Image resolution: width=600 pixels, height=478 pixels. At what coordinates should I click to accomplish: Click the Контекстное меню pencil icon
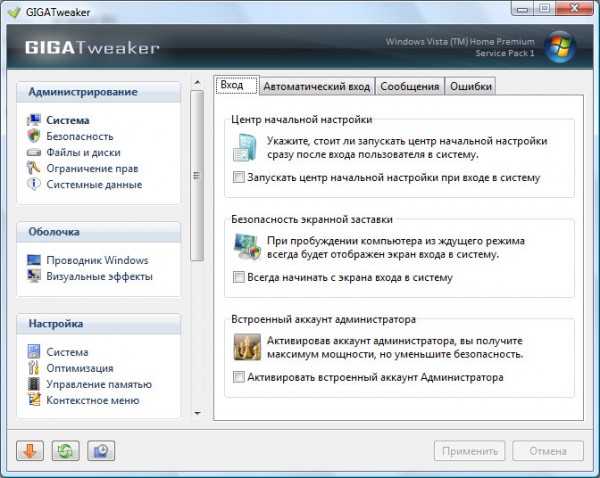click(34, 400)
